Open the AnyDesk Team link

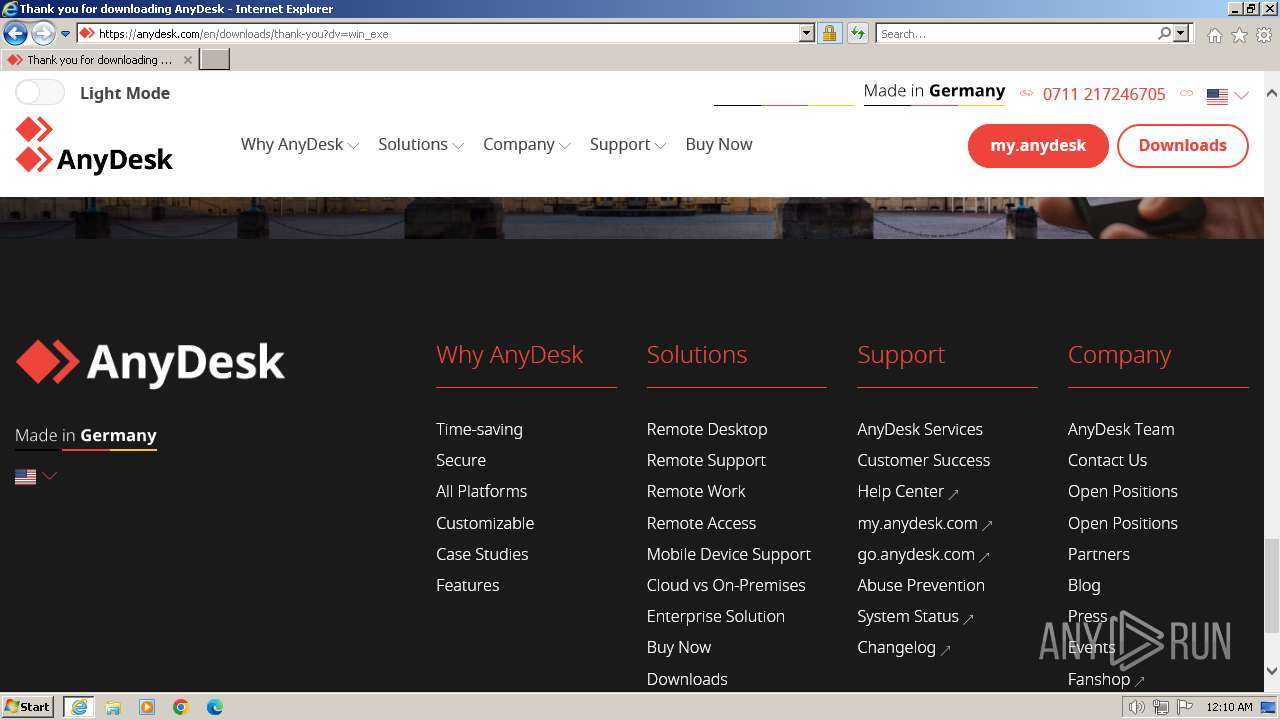tap(1121, 430)
